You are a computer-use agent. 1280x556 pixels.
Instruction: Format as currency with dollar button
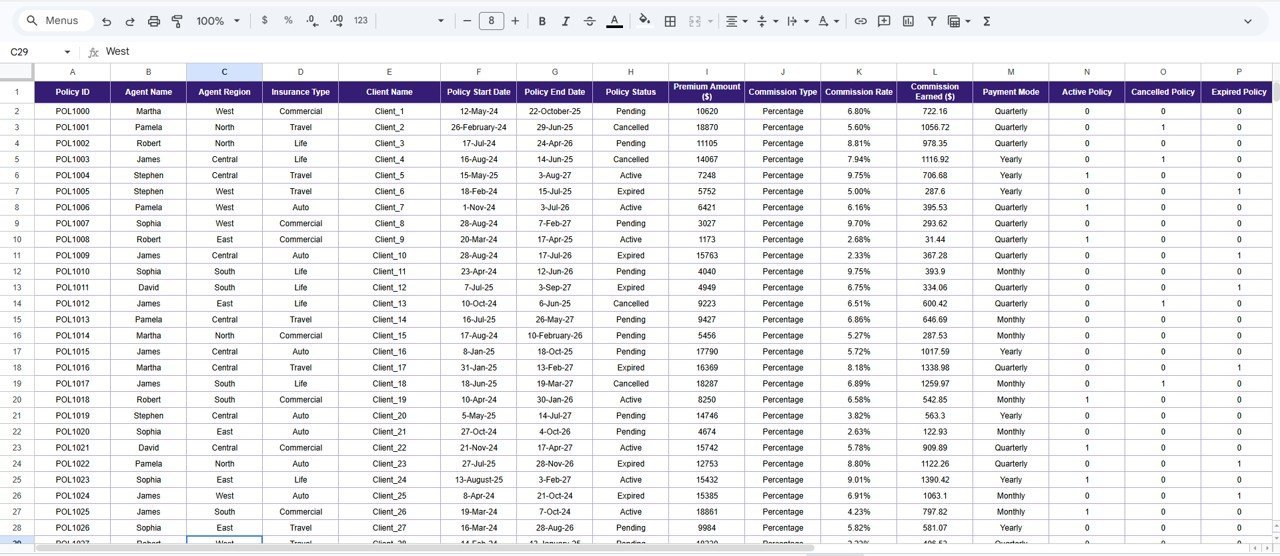pos(264,21)
